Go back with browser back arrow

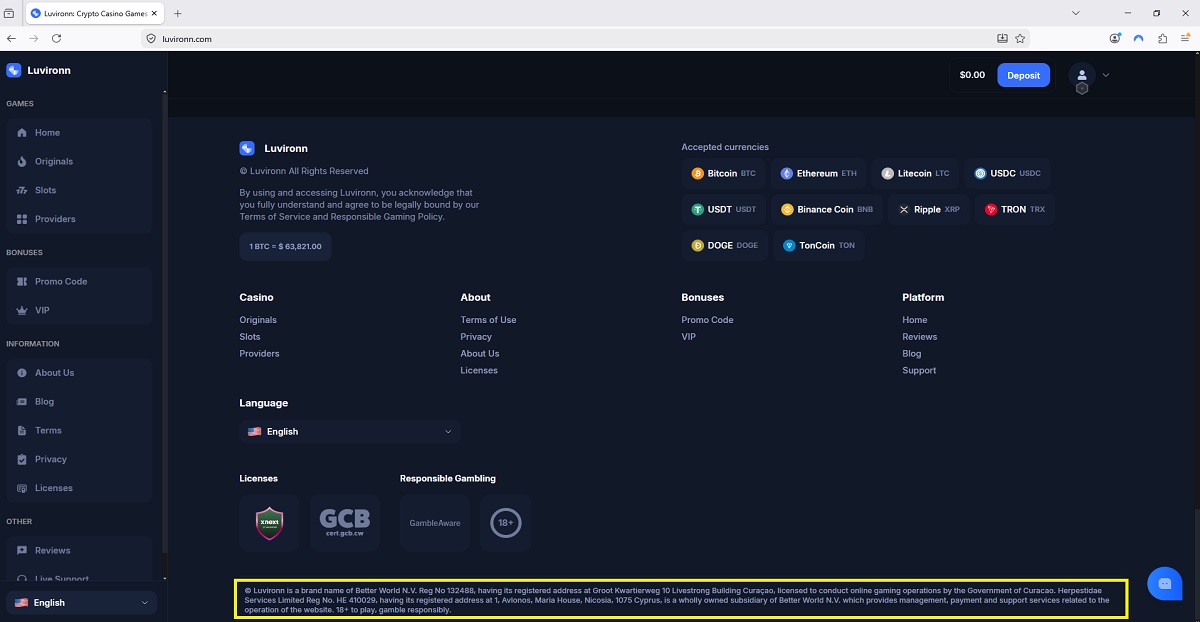[11, 38]
